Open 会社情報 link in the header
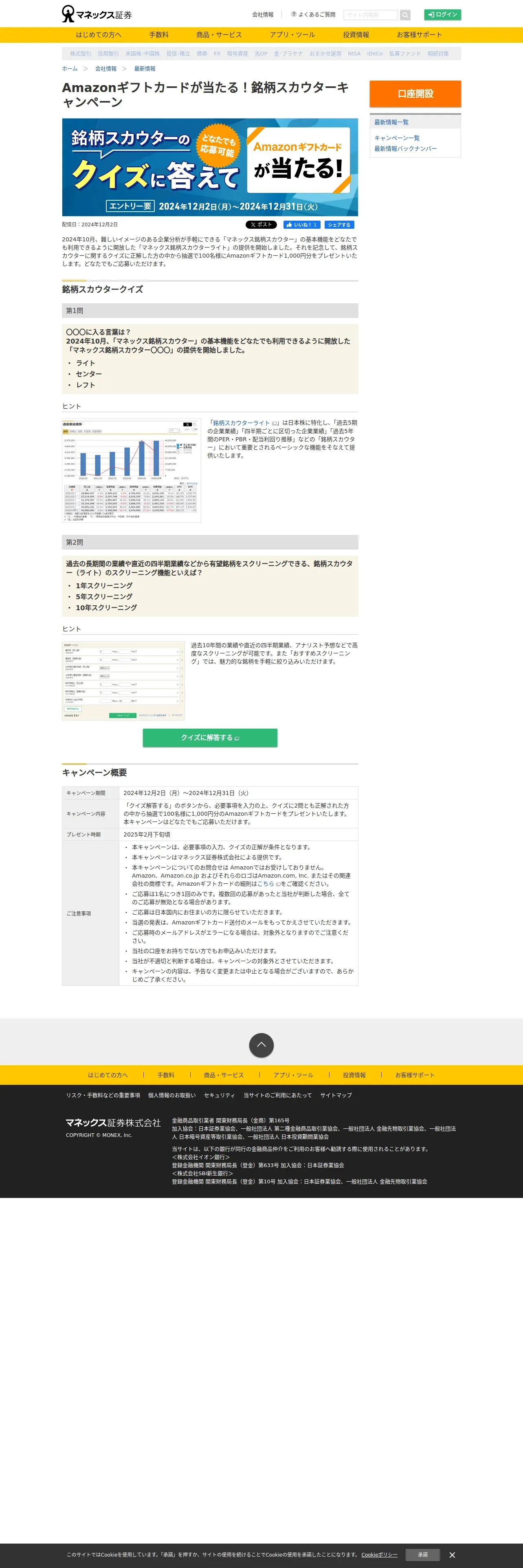The width and height of the screenshot is (523, 1568). [x=263, y=15]
